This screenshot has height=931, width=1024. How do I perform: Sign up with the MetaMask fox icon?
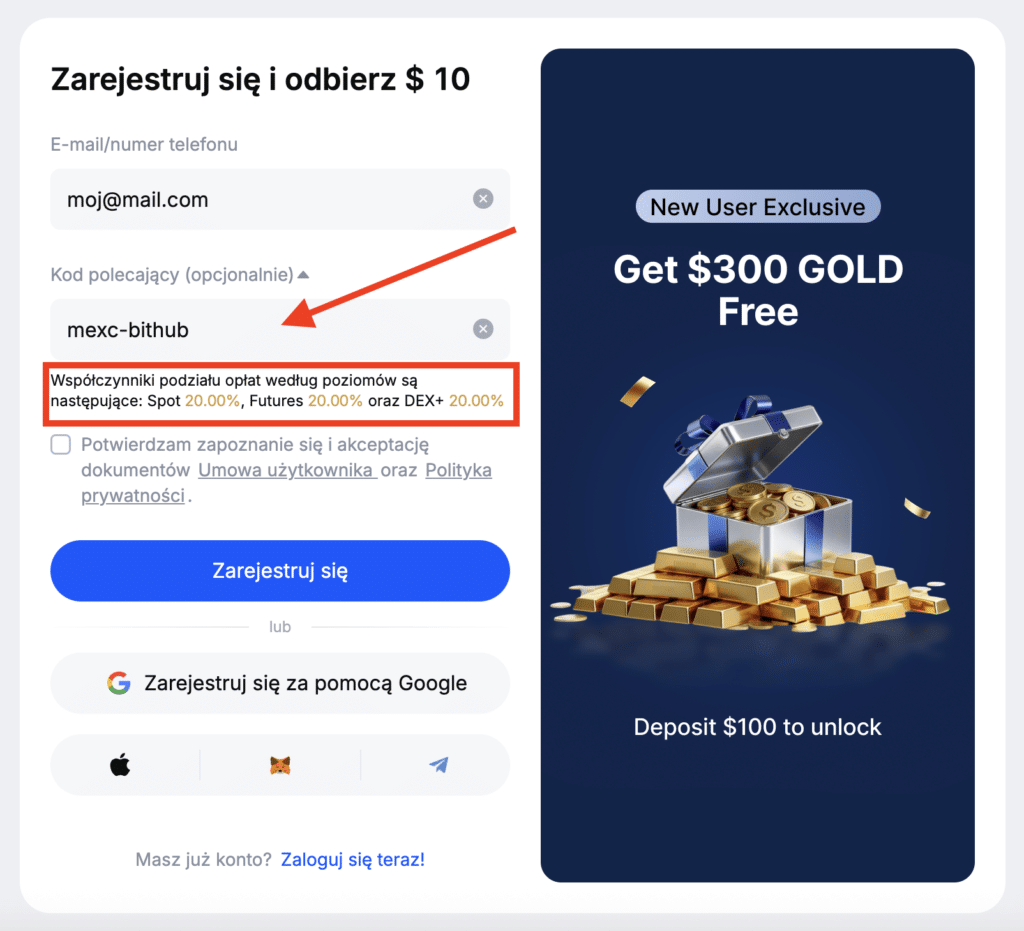click(280, 765)
